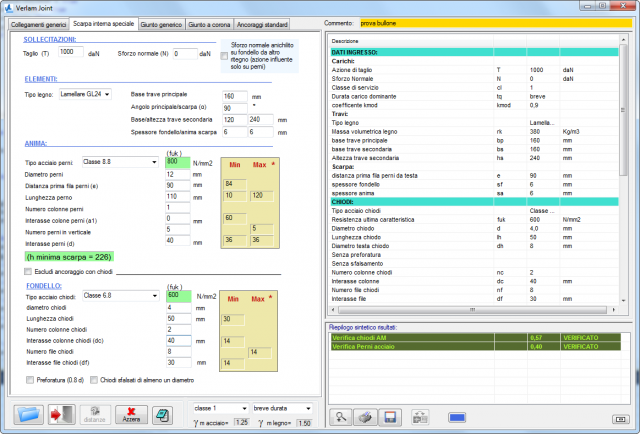Click the printer icon button
640x434 pixels.
pos(365,417)
